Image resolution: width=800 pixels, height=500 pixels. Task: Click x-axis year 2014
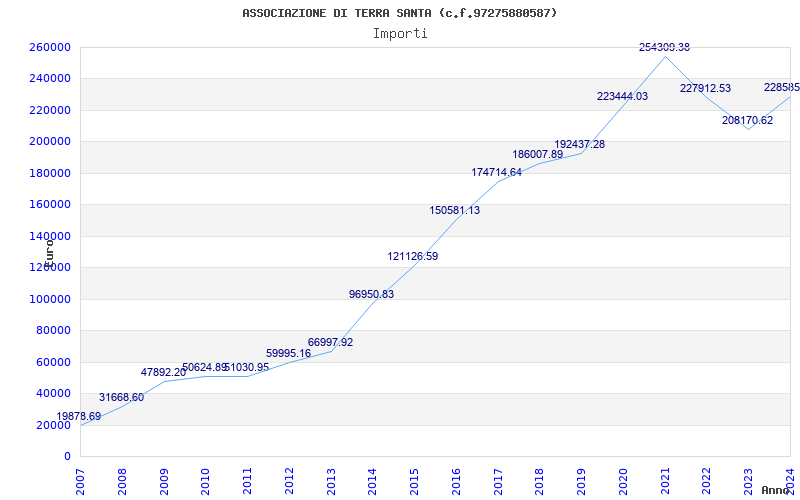tap(372, 482)
